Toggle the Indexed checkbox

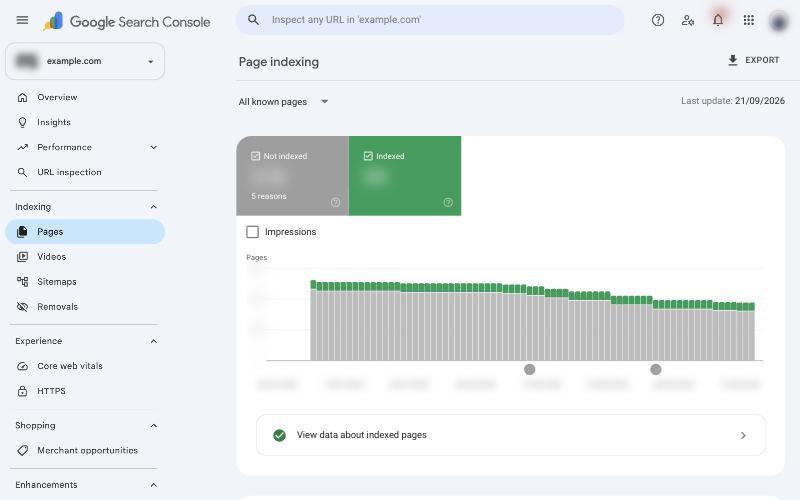point(368,156)
